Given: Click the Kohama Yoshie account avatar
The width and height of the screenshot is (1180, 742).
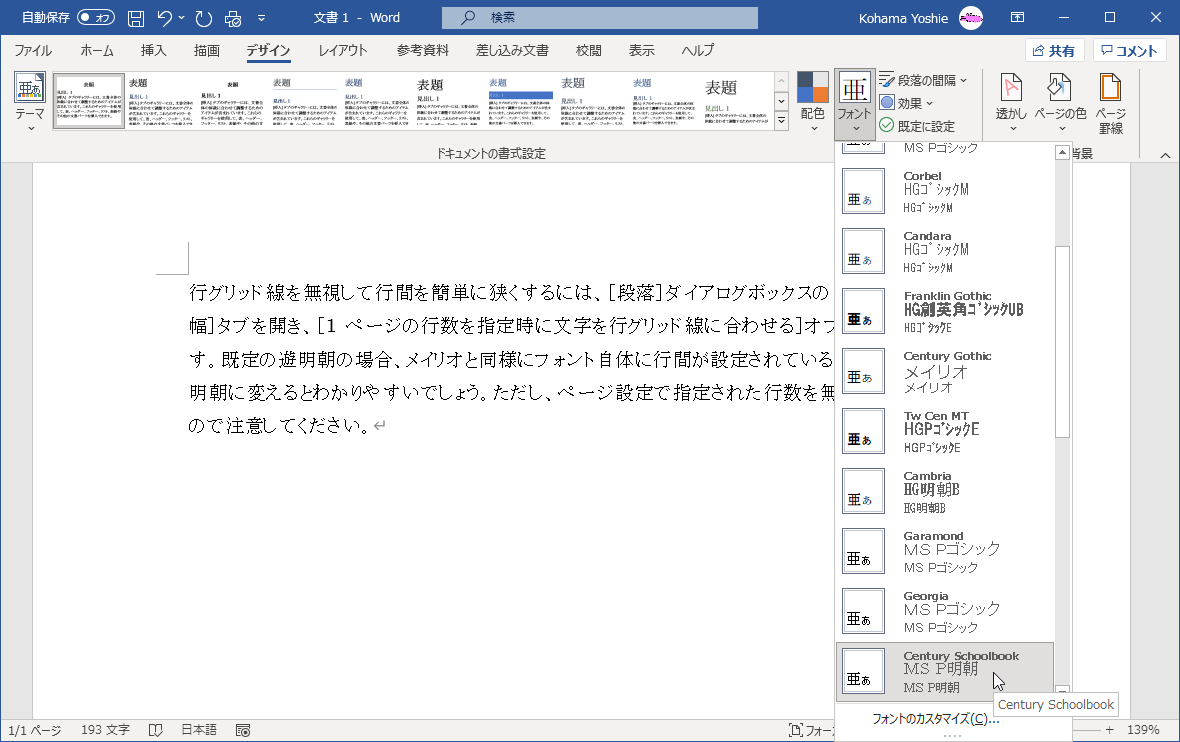Looking at the screenshot, I should (971, 17).
